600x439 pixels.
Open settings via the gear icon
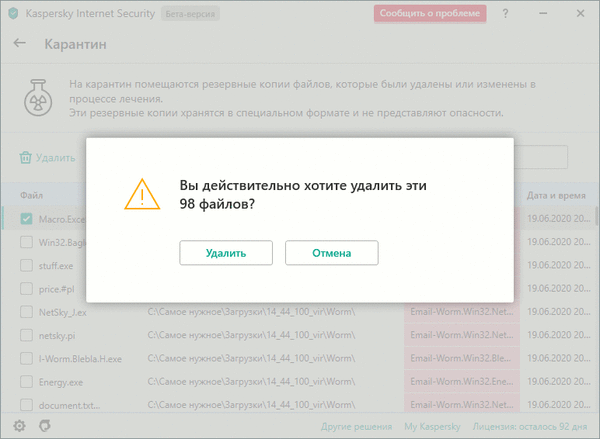click(18, 426)
